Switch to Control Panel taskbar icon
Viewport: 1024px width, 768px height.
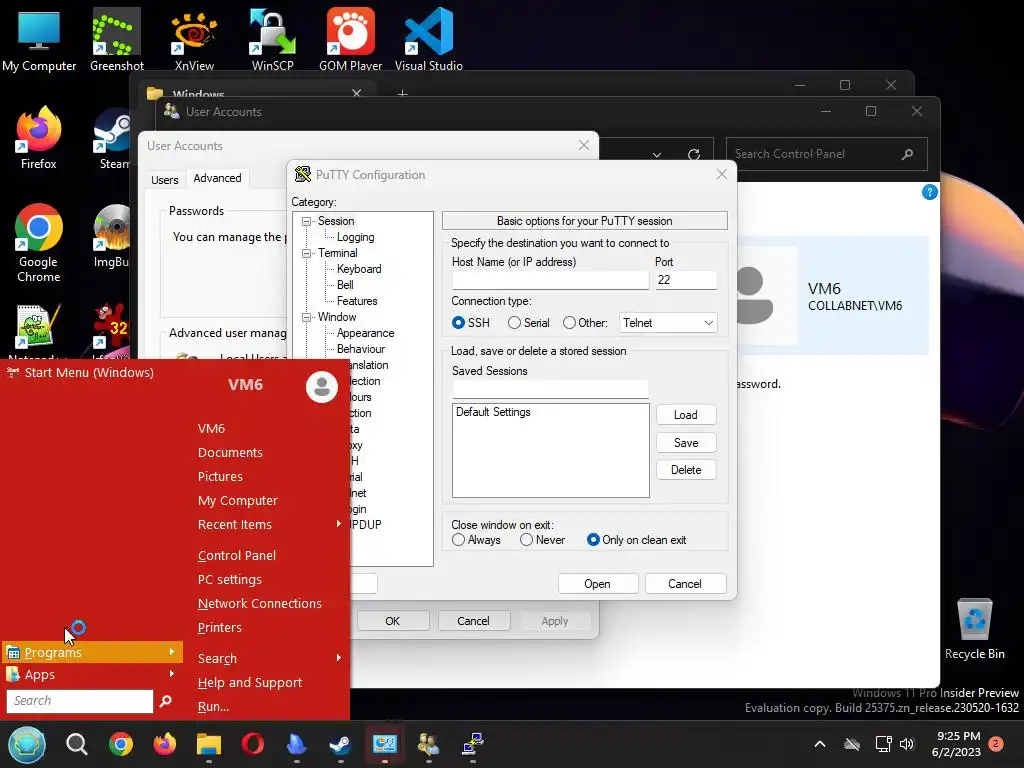click(x=385, y=744)
